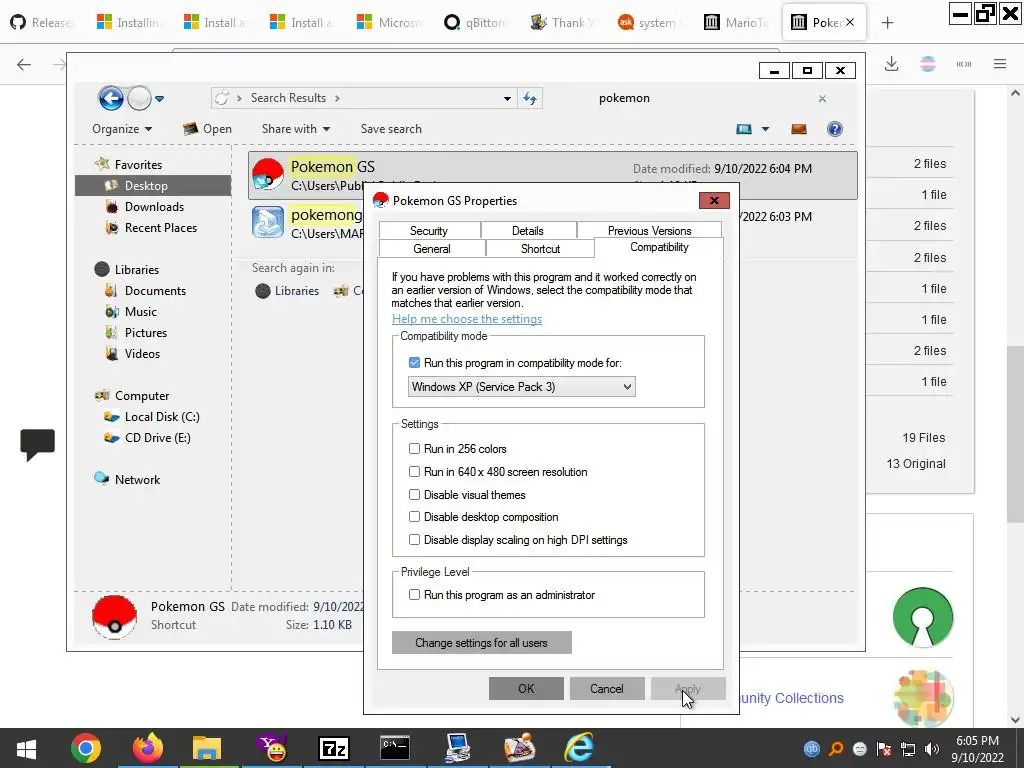Check Disable desktop composition

pyautogui.click(x=414, y=517)
